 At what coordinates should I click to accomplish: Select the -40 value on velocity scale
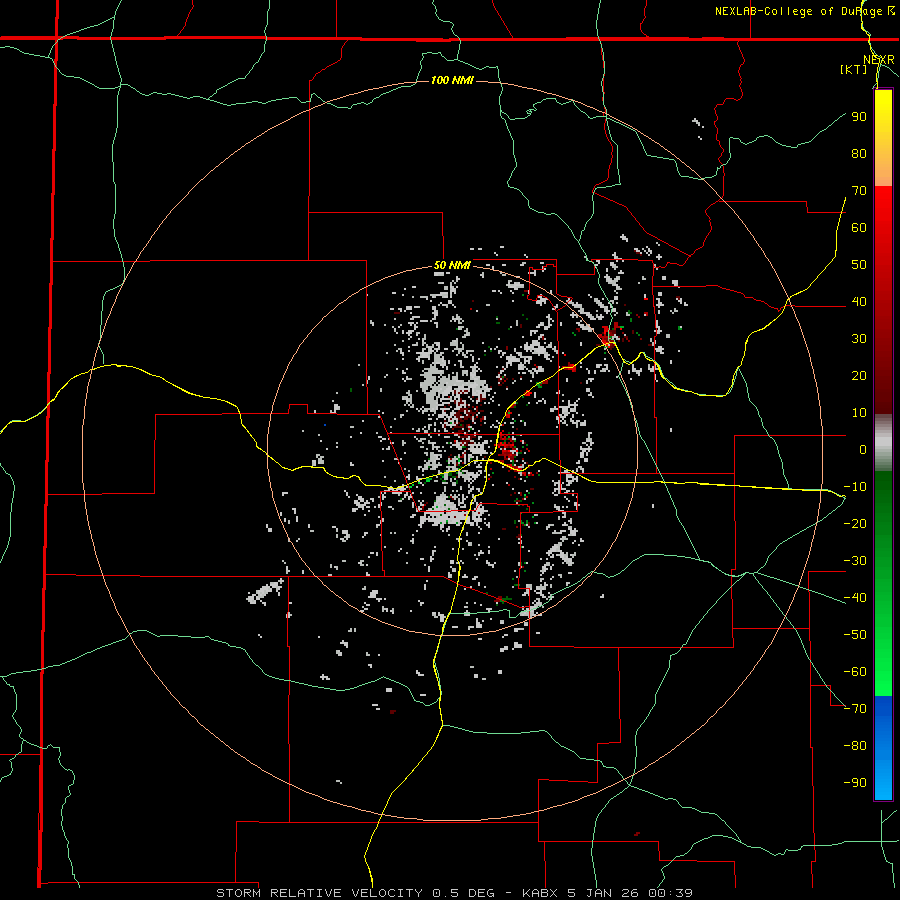(855, 598)
